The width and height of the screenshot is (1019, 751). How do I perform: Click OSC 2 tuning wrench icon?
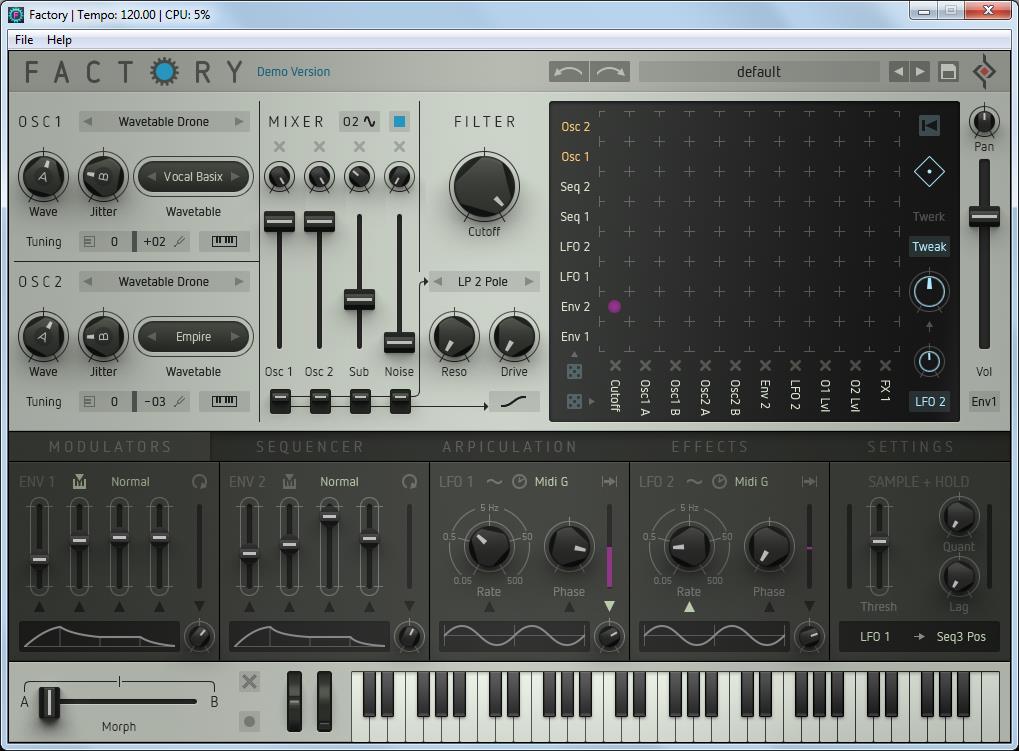[180, 401]
